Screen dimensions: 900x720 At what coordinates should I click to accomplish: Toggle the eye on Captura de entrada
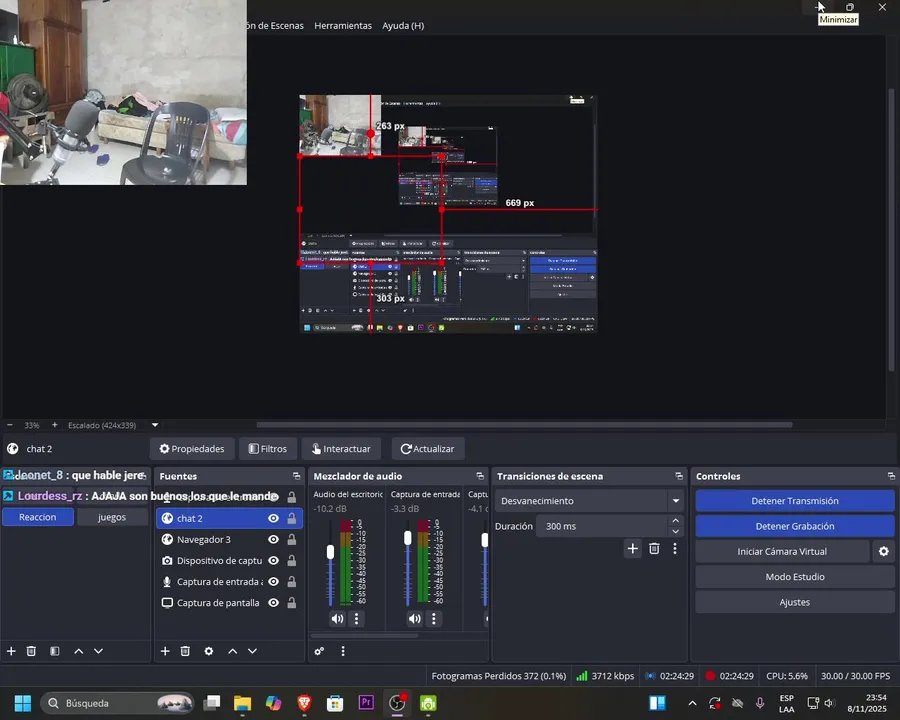tap(274, 582)
